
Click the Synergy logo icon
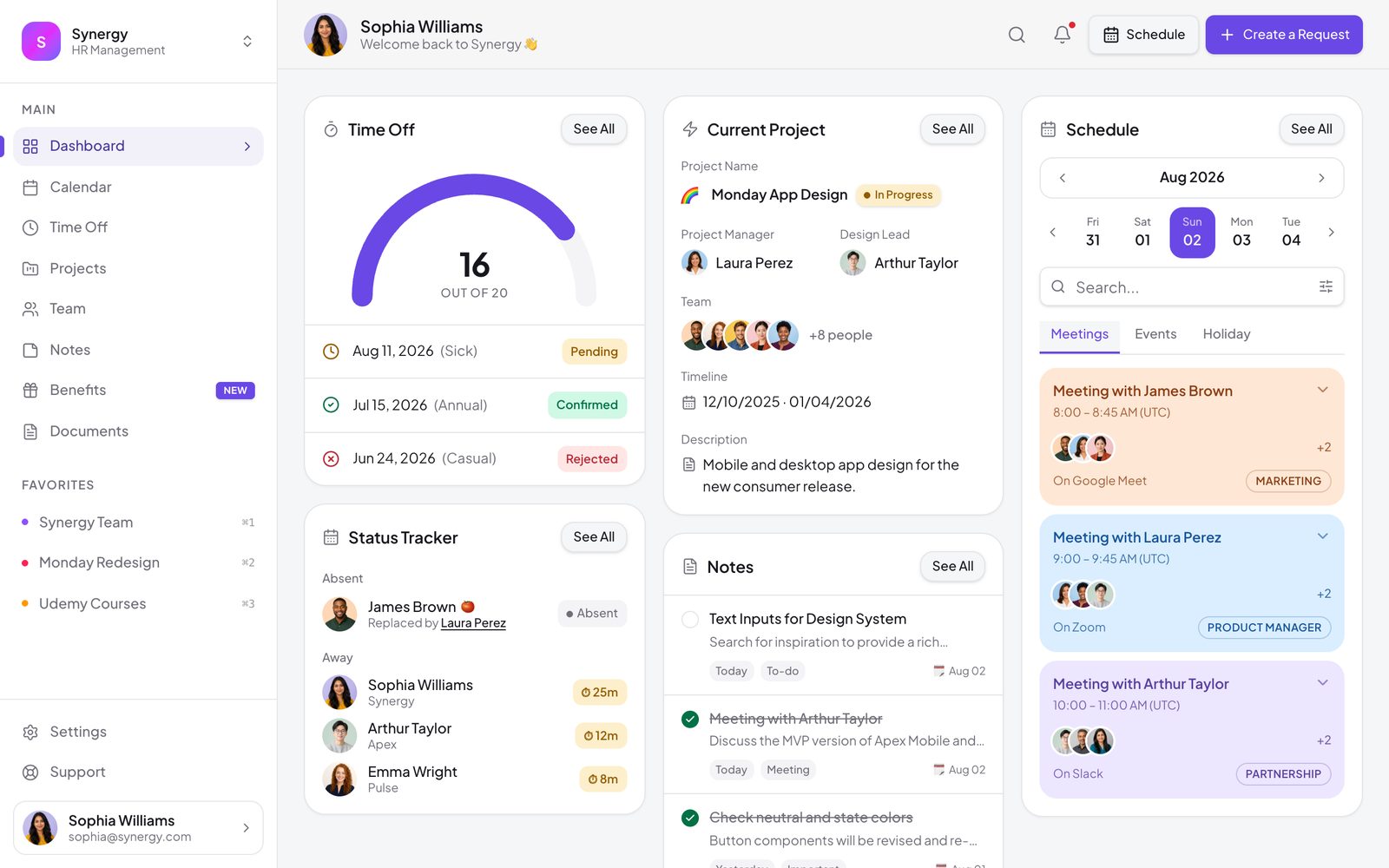click(41, 42)
